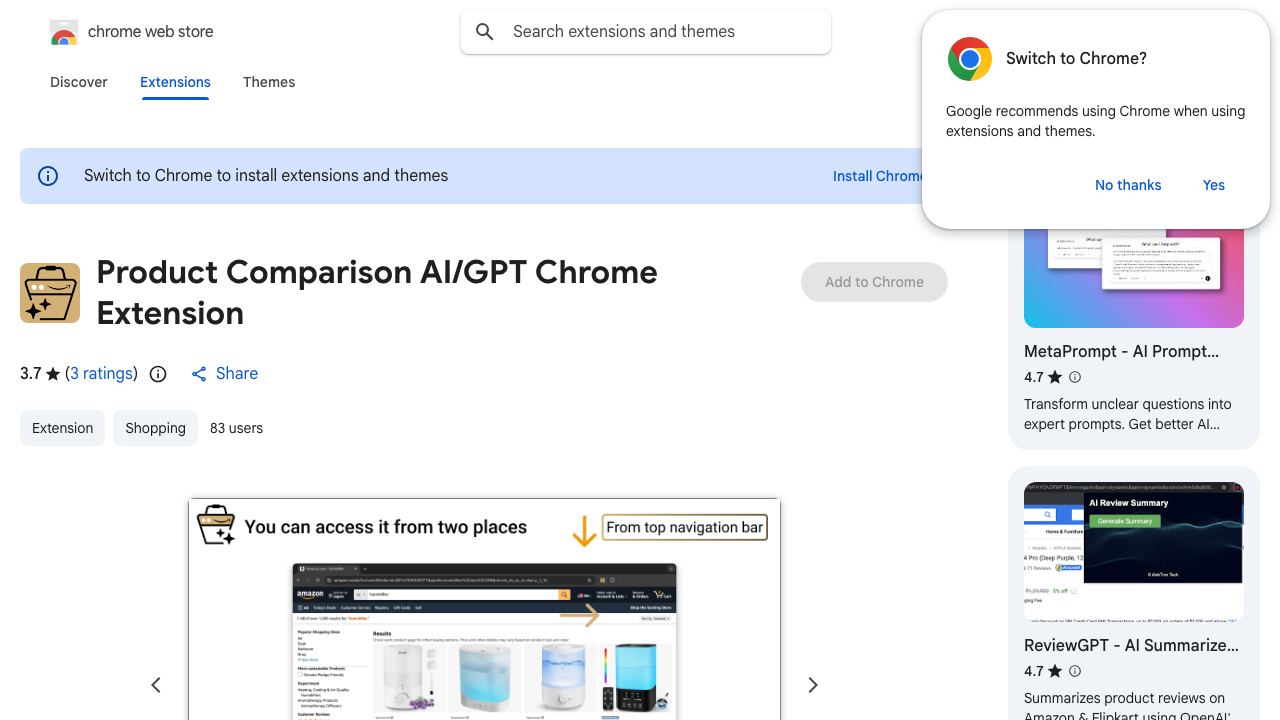
Task: Select the Extension category chip
Action: click(62, 428)
